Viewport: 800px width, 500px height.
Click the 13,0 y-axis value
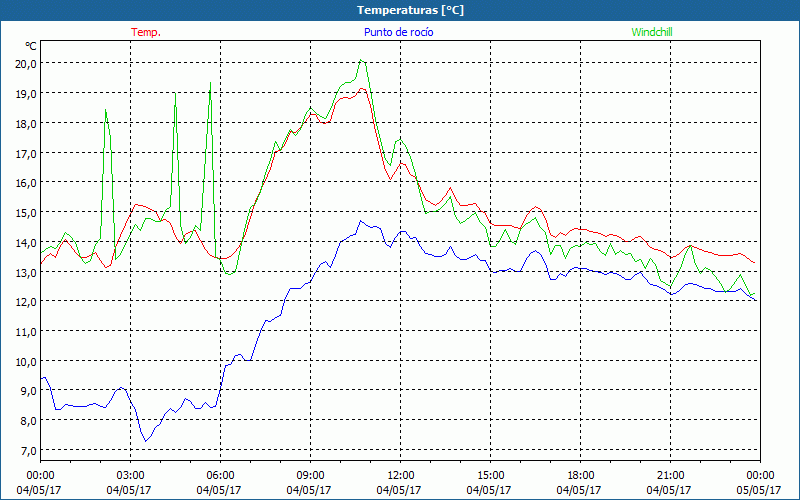point(27,272)
